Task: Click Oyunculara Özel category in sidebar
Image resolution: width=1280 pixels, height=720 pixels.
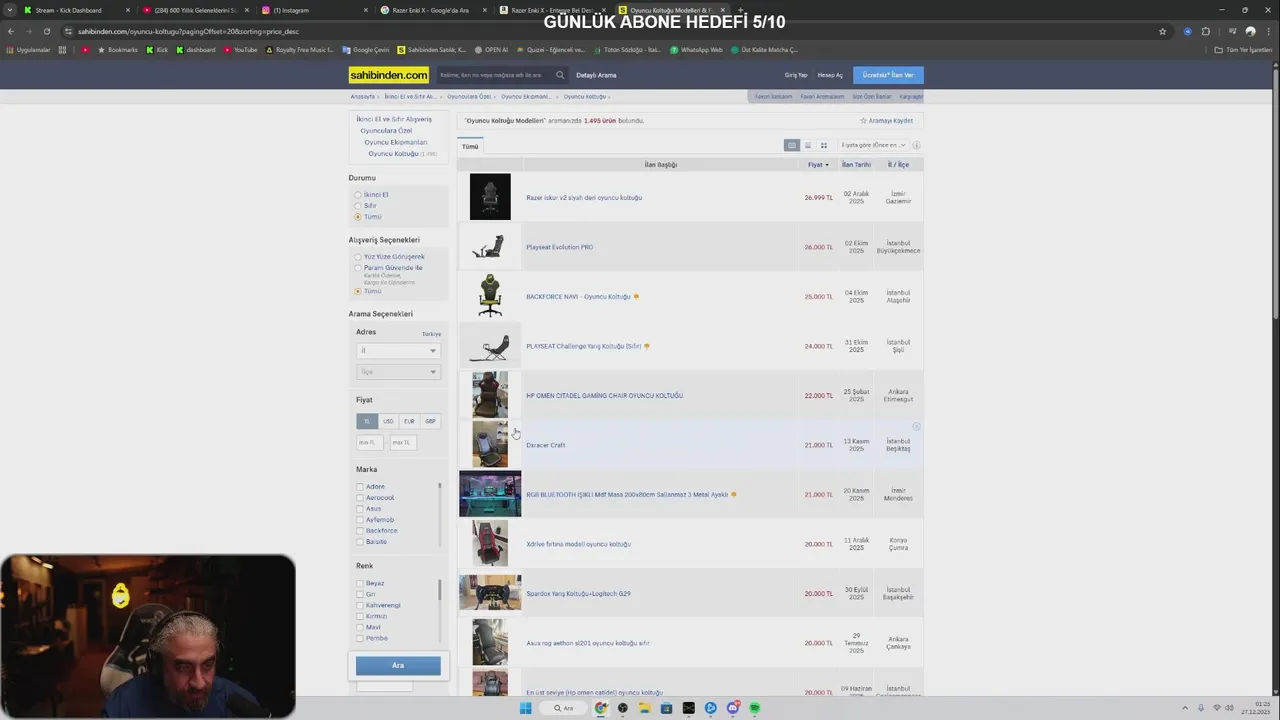Action: click(x=386, y=131)
